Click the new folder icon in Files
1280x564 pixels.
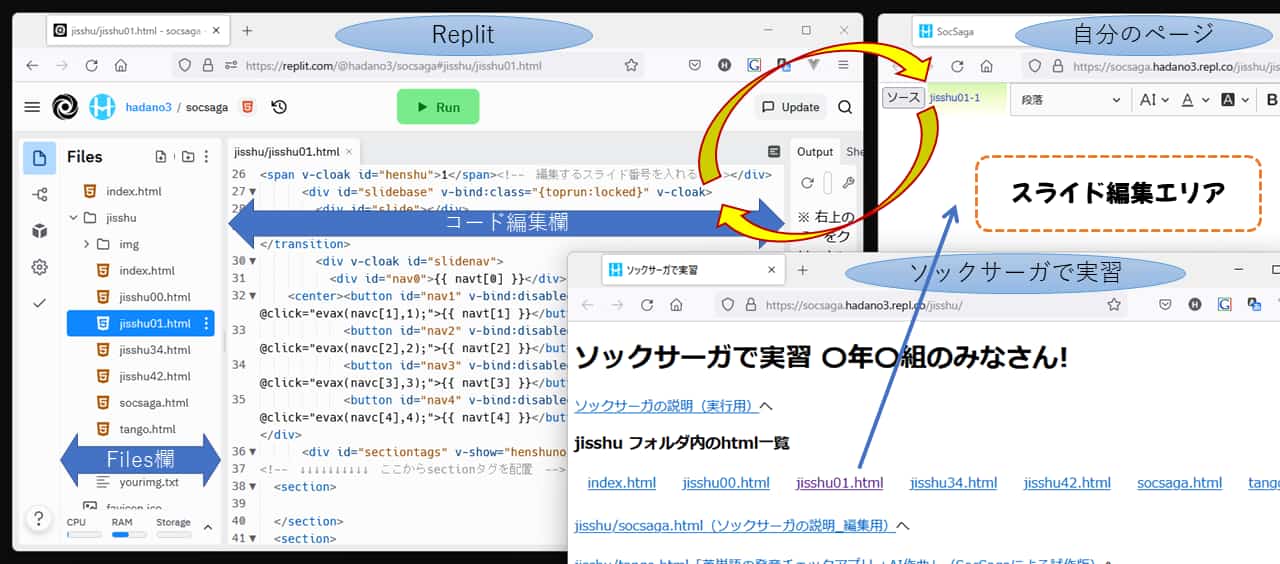(x=187, y=157)
